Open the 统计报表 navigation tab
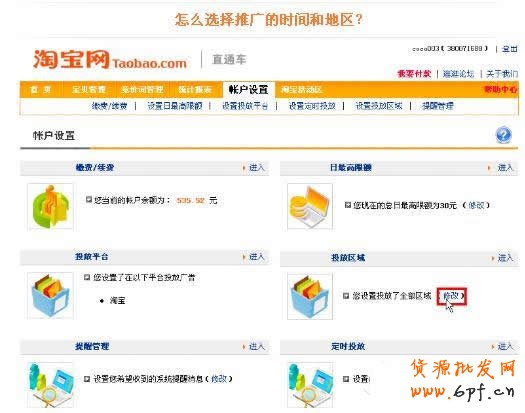Image resolution: width=525 pixels, height=413 pixels. pos(195,89)
